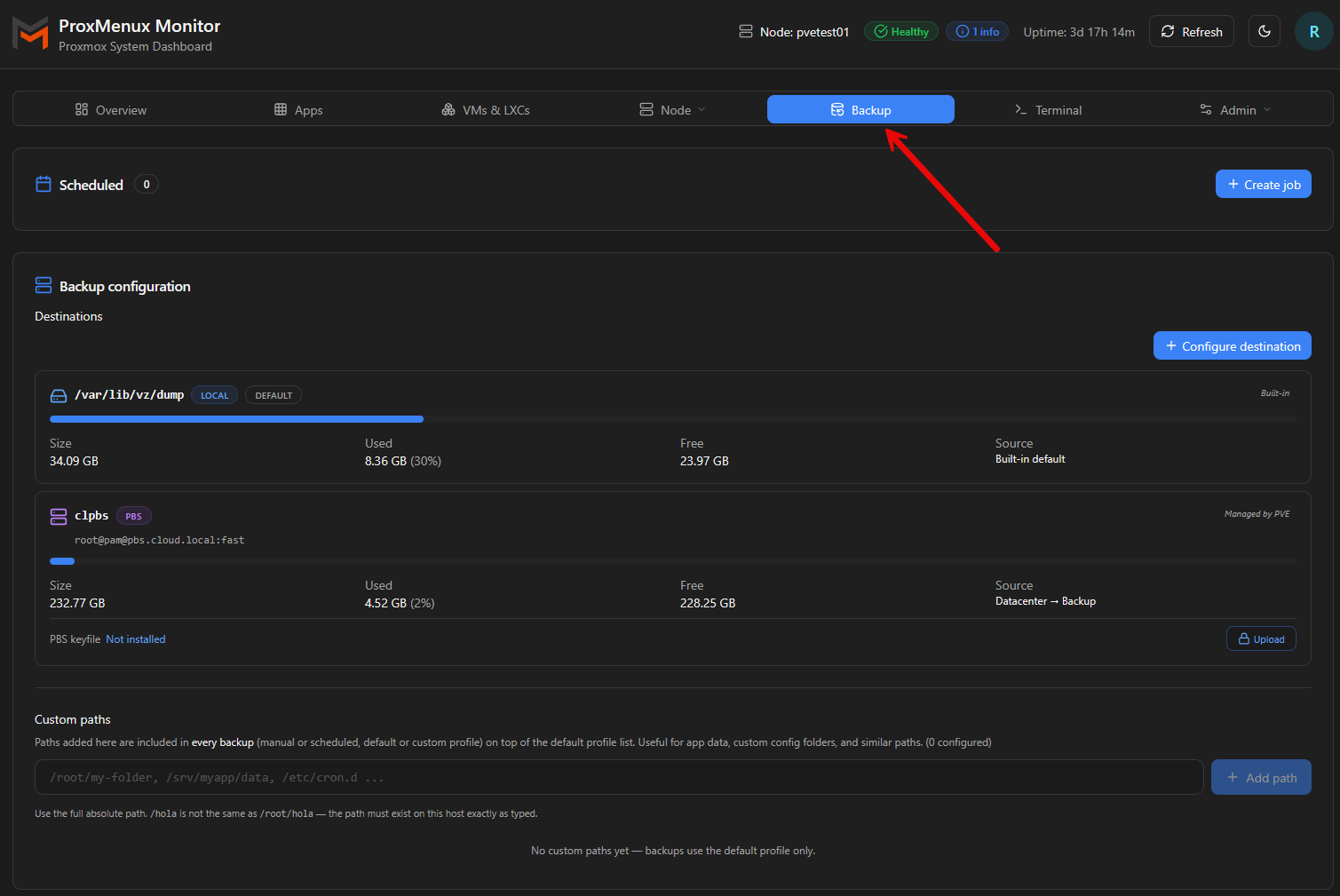Click the 4.52 GB (2%) used value
The image size is (1340, 896).
click(x=400, y=603)
